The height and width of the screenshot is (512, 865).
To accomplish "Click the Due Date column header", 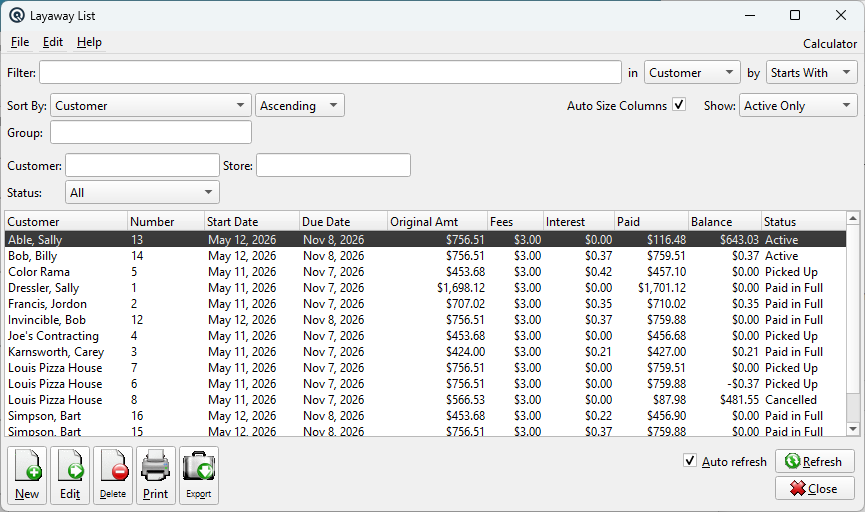I will [344, 221].
